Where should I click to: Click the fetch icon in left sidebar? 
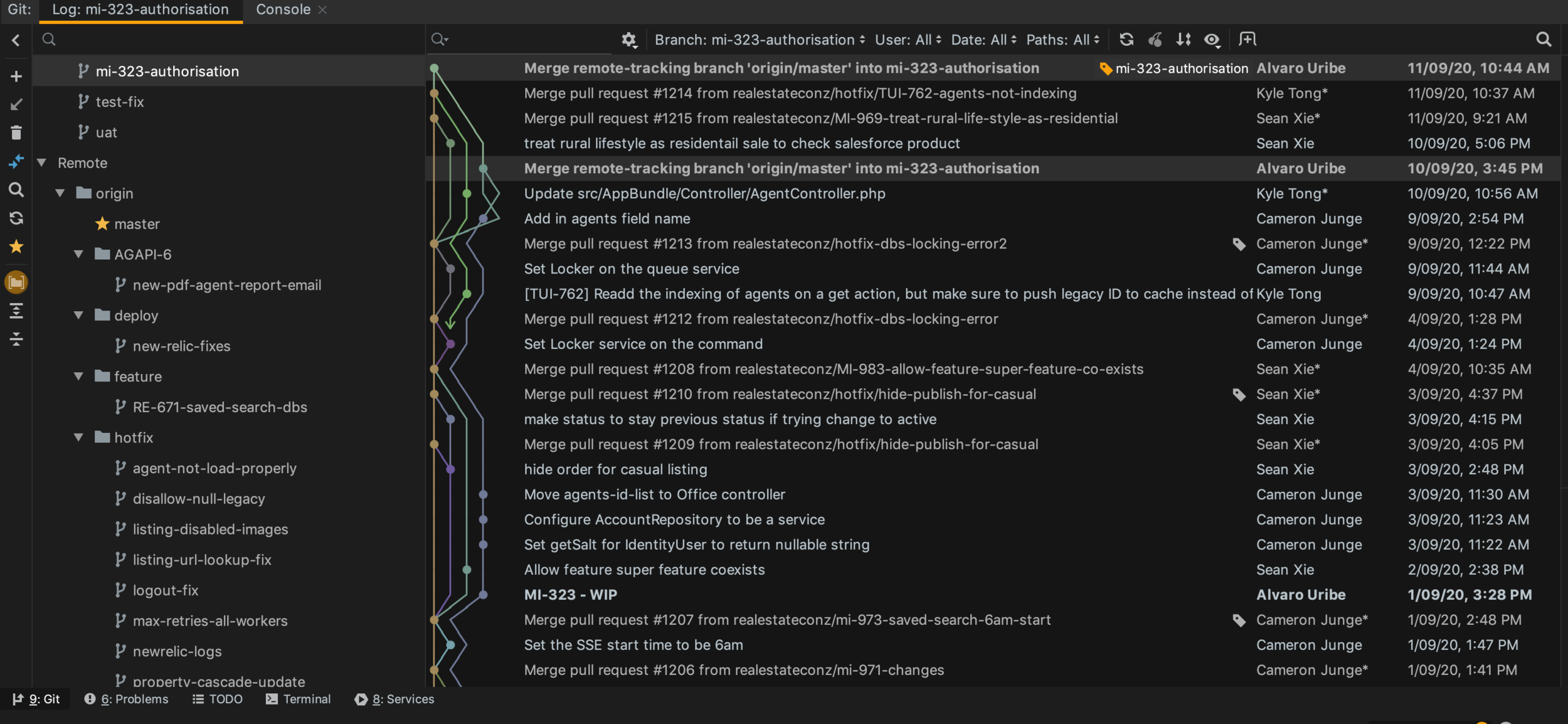(16, 218)
